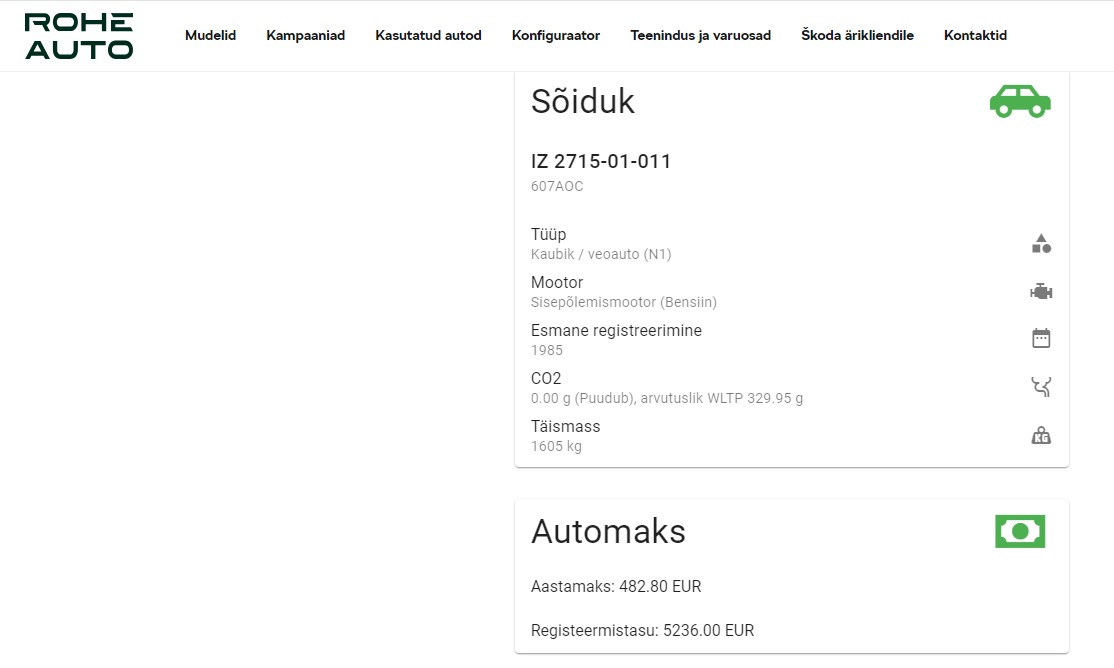Select Teenindus ja varuosad in navigation
The width and height of the screenshot is (1114, 668).
(700, 36)
